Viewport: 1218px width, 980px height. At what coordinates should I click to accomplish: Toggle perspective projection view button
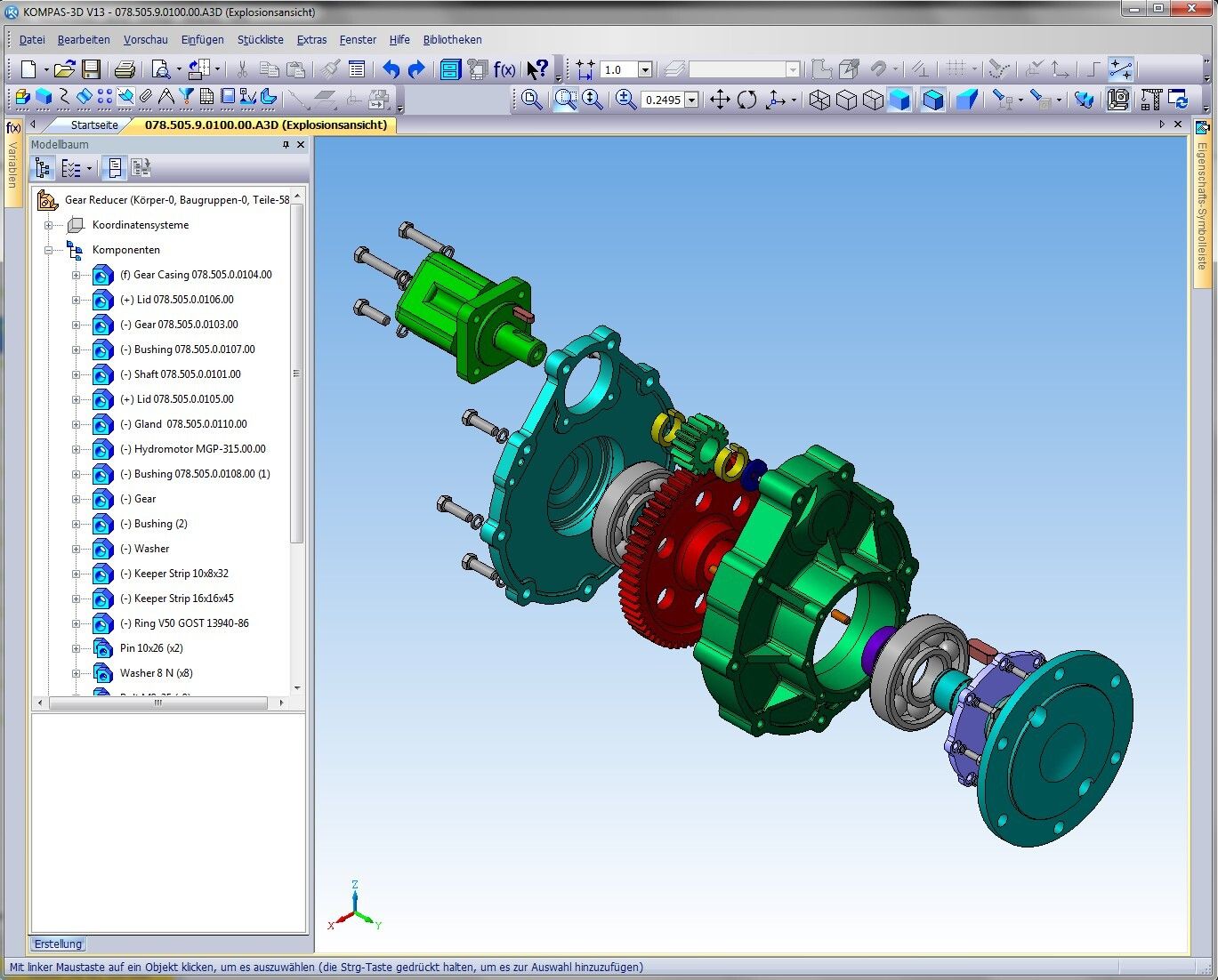click(x=967, y=100)
